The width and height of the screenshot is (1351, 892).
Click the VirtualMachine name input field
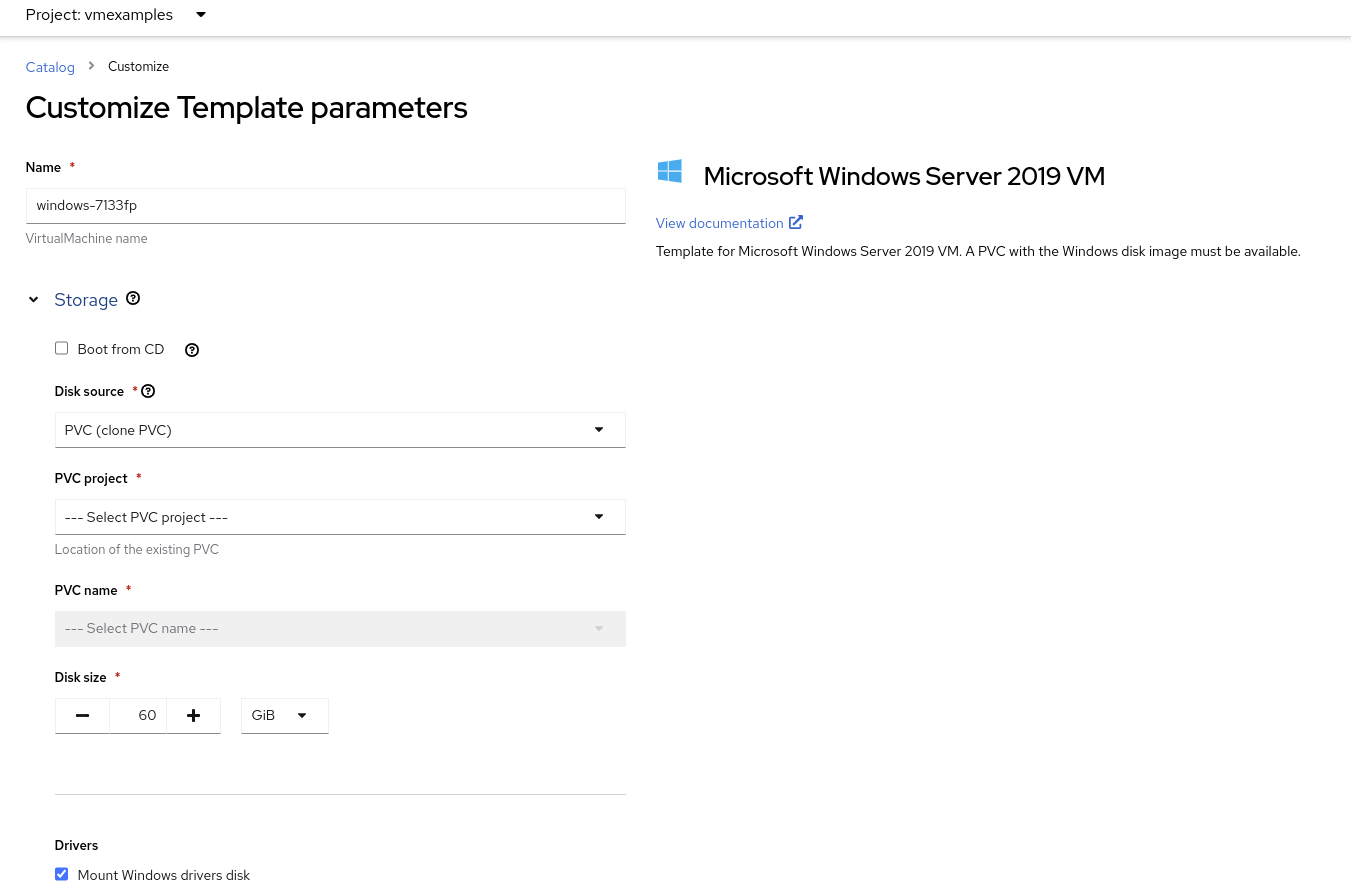click(325, 205)
